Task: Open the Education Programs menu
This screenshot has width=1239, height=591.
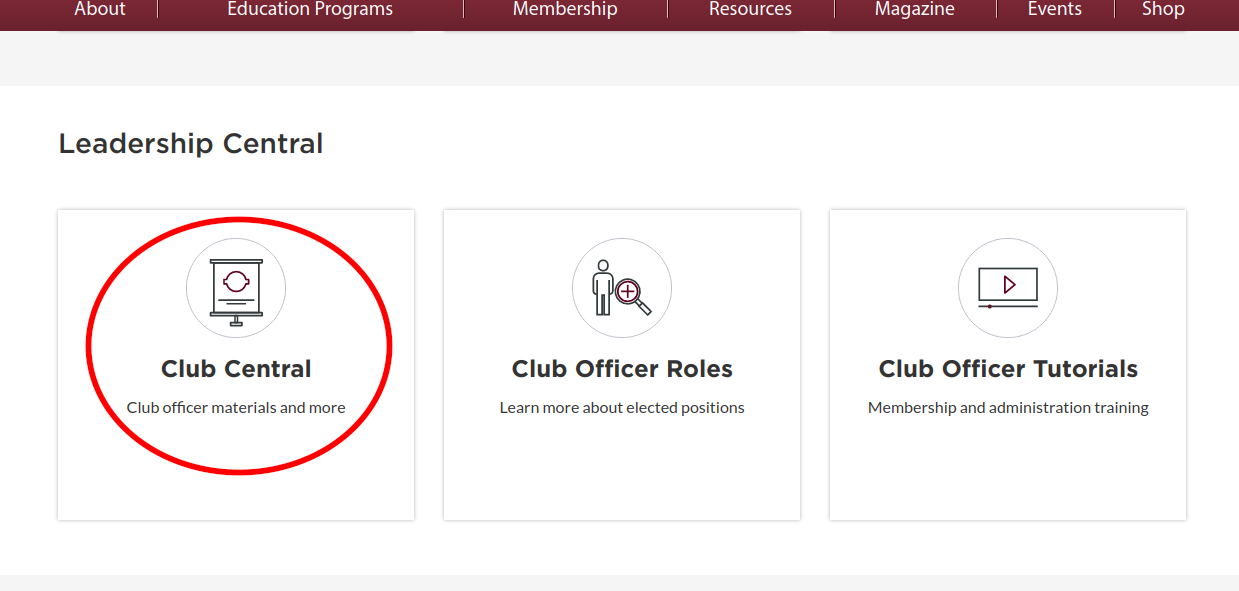Action: [310, 10]
